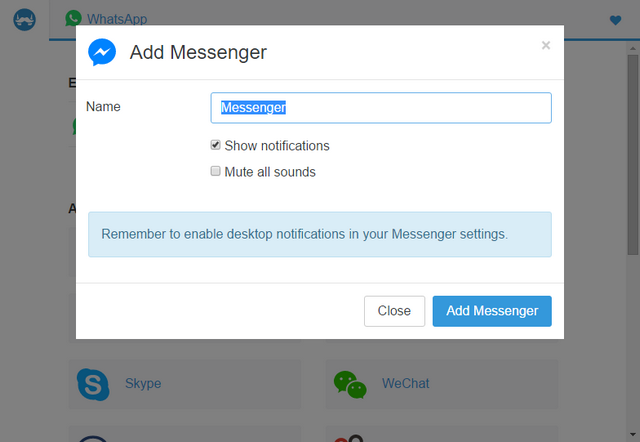Click the vertical scrollbar thumb
Viewport: 640px width, 442px height.
pos(633,155)
